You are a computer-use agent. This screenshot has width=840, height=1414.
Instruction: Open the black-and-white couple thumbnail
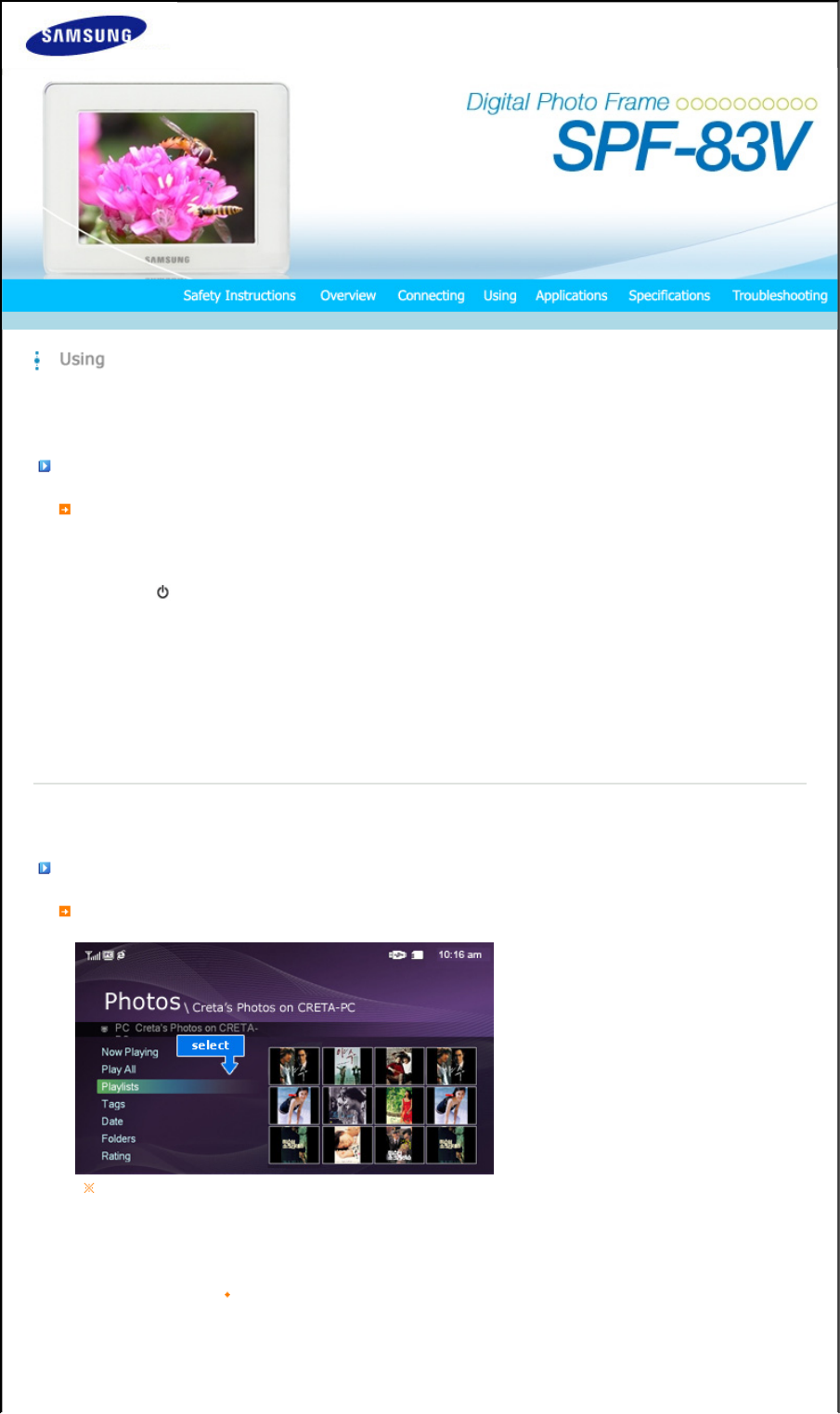tap(347, 1106)
